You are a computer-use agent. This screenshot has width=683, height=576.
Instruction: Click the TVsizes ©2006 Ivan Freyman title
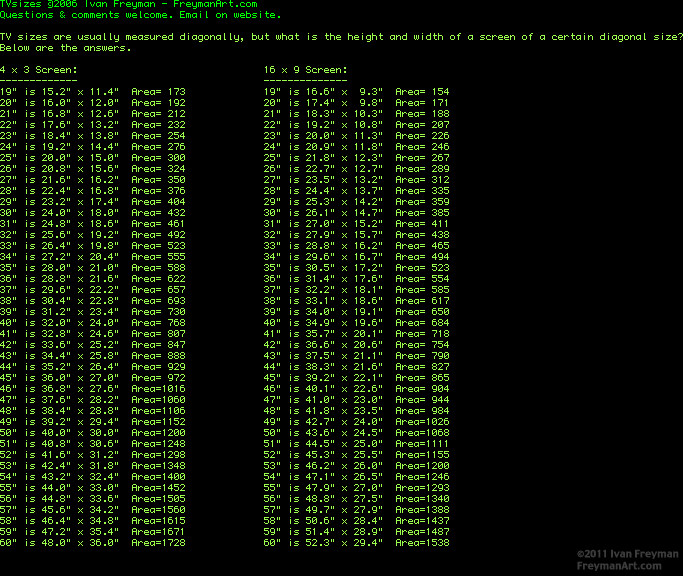65,5
